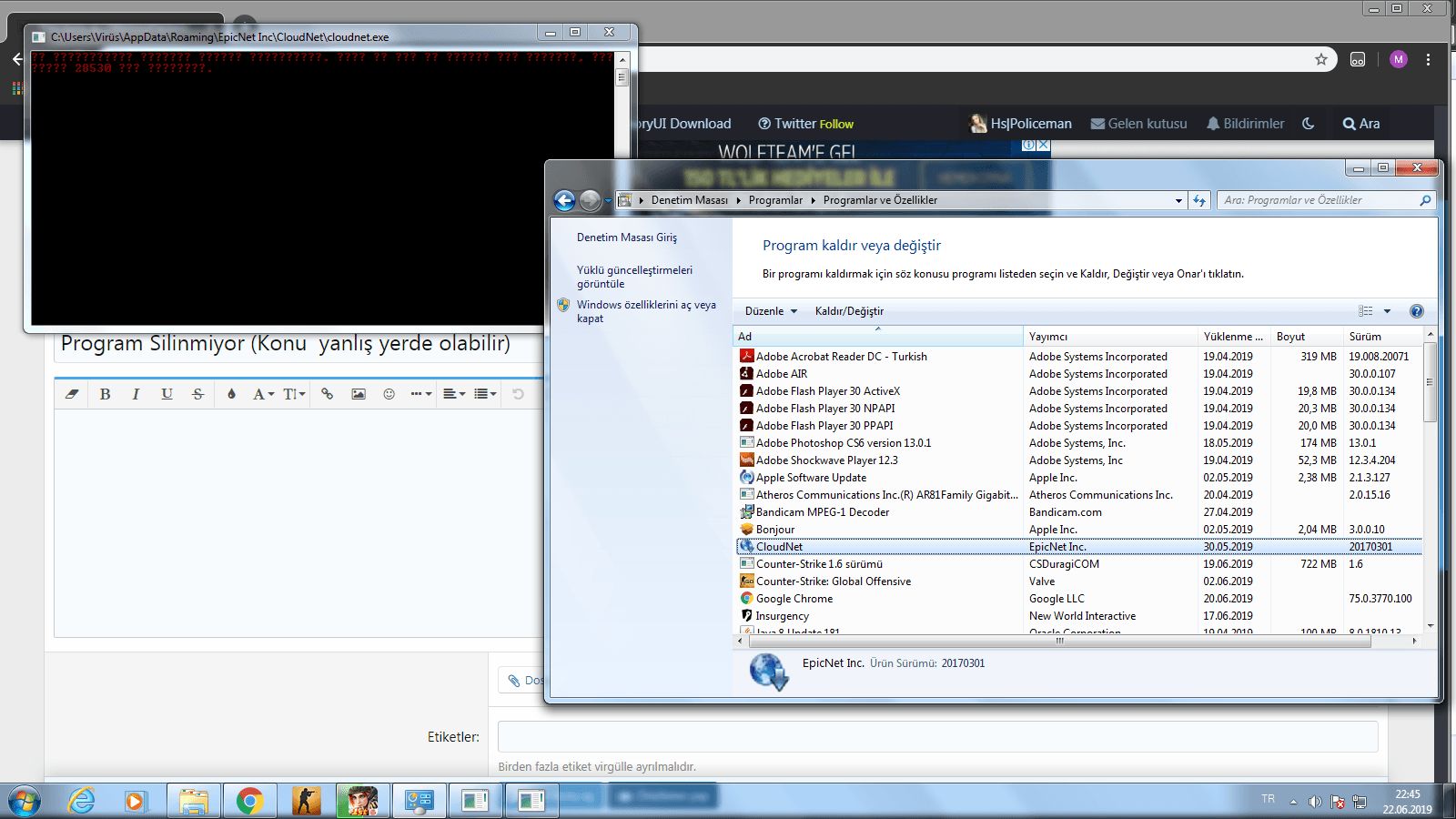The height and width of the screenshot is (819, 1456).
Task: Open the Düzenle dropdown menu
Action: click(x=771, y=311)
